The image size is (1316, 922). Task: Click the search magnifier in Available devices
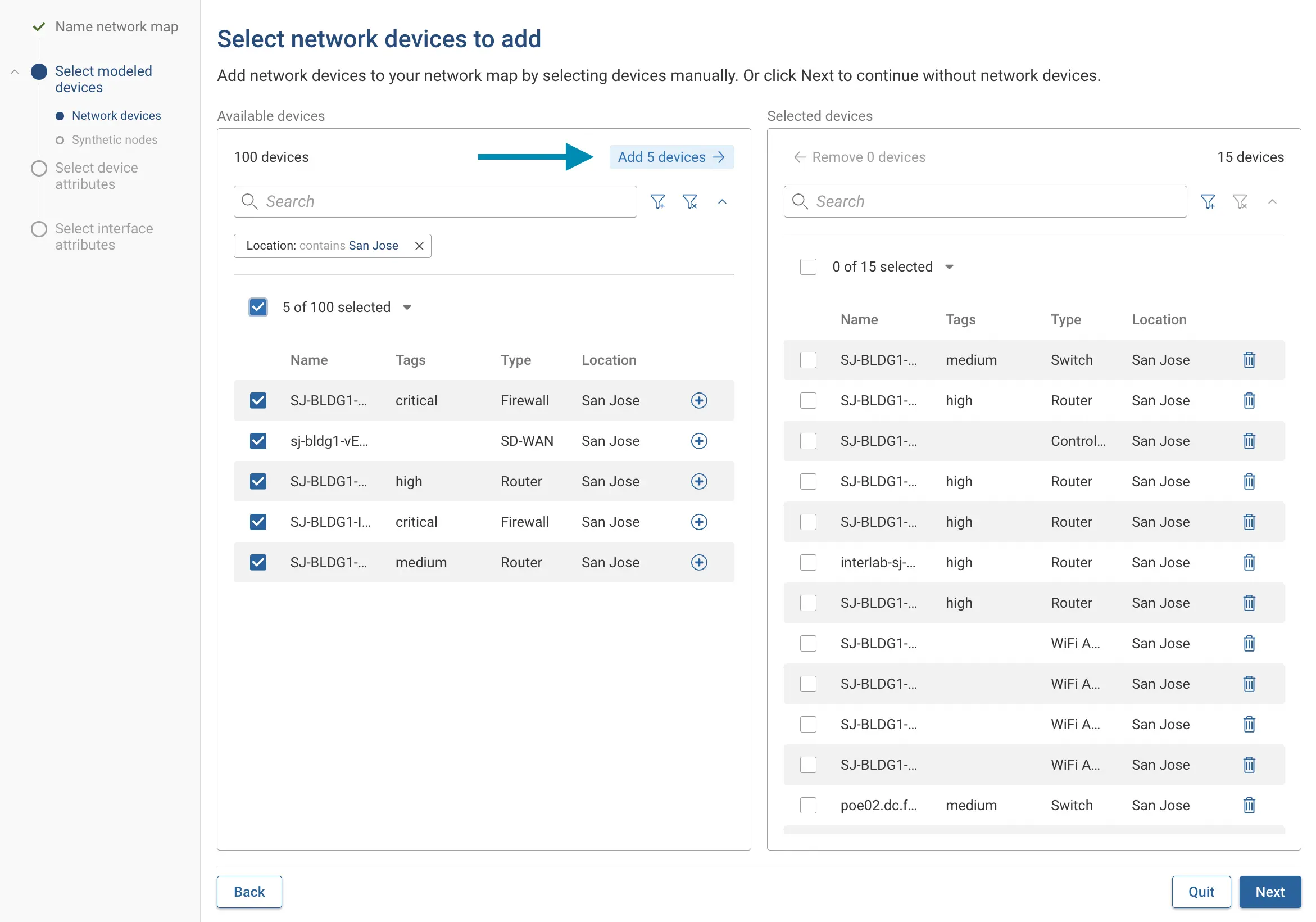(x=249, y=201)
